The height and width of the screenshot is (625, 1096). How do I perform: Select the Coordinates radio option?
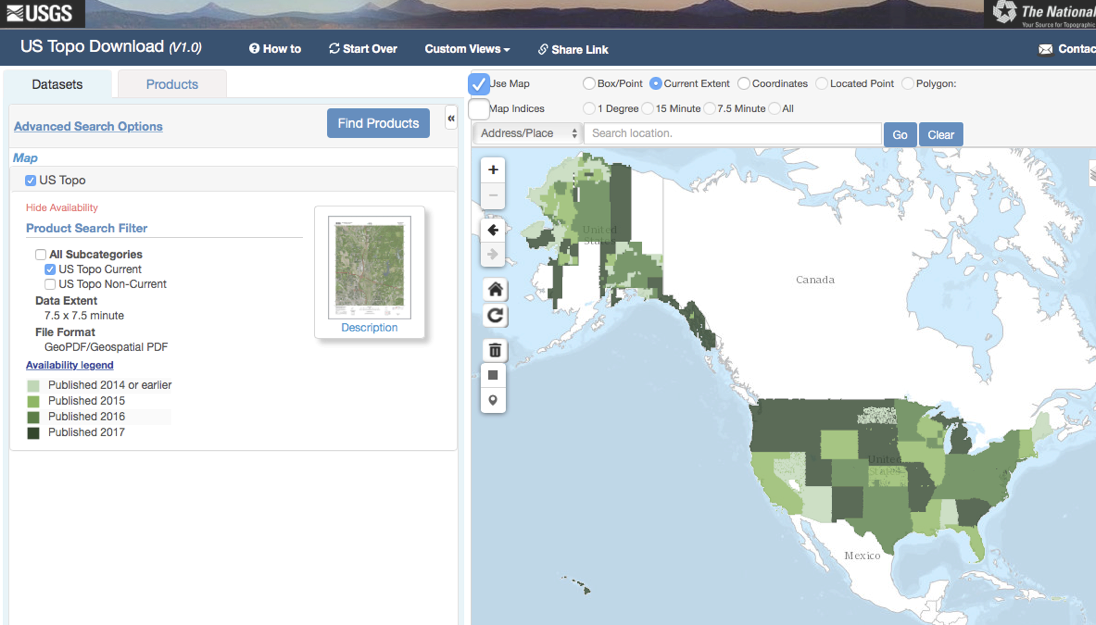pos(744,84)
